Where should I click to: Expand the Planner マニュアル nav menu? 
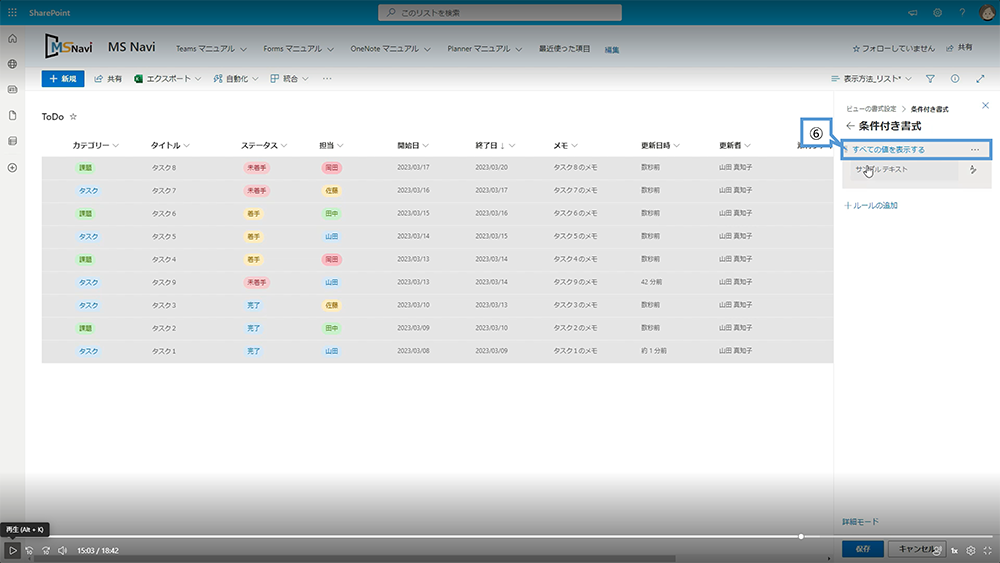coord(485,49)
